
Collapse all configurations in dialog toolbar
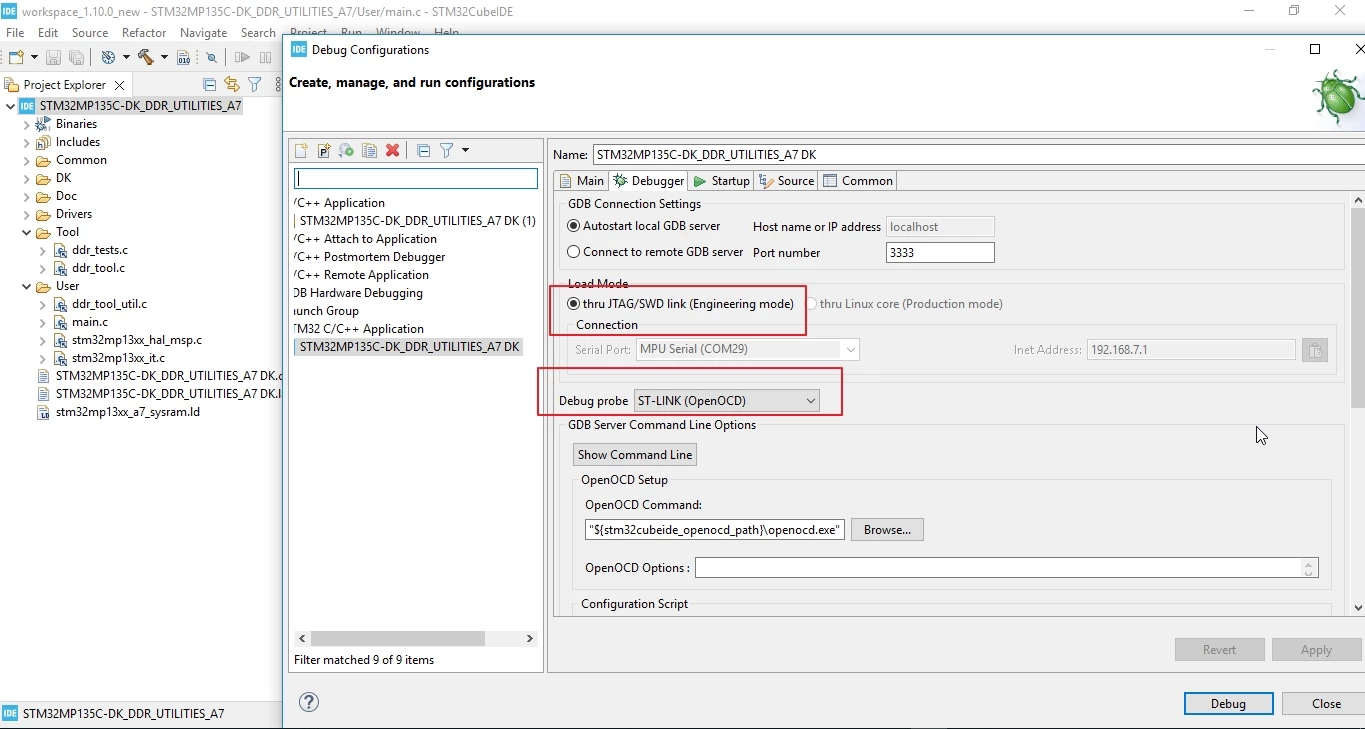point(423,151)
